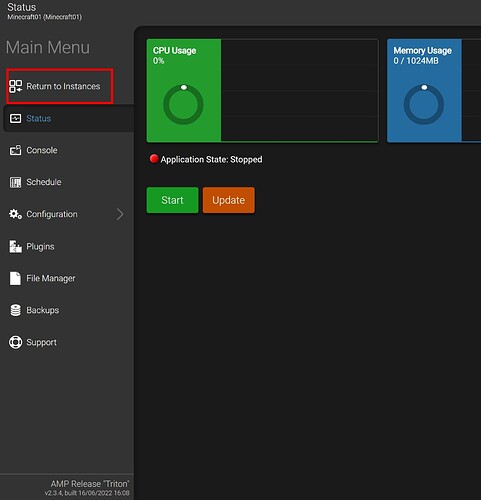Start the Minecraft server application
The height and width of the screenshot is (500, 481).
[172, 200]
